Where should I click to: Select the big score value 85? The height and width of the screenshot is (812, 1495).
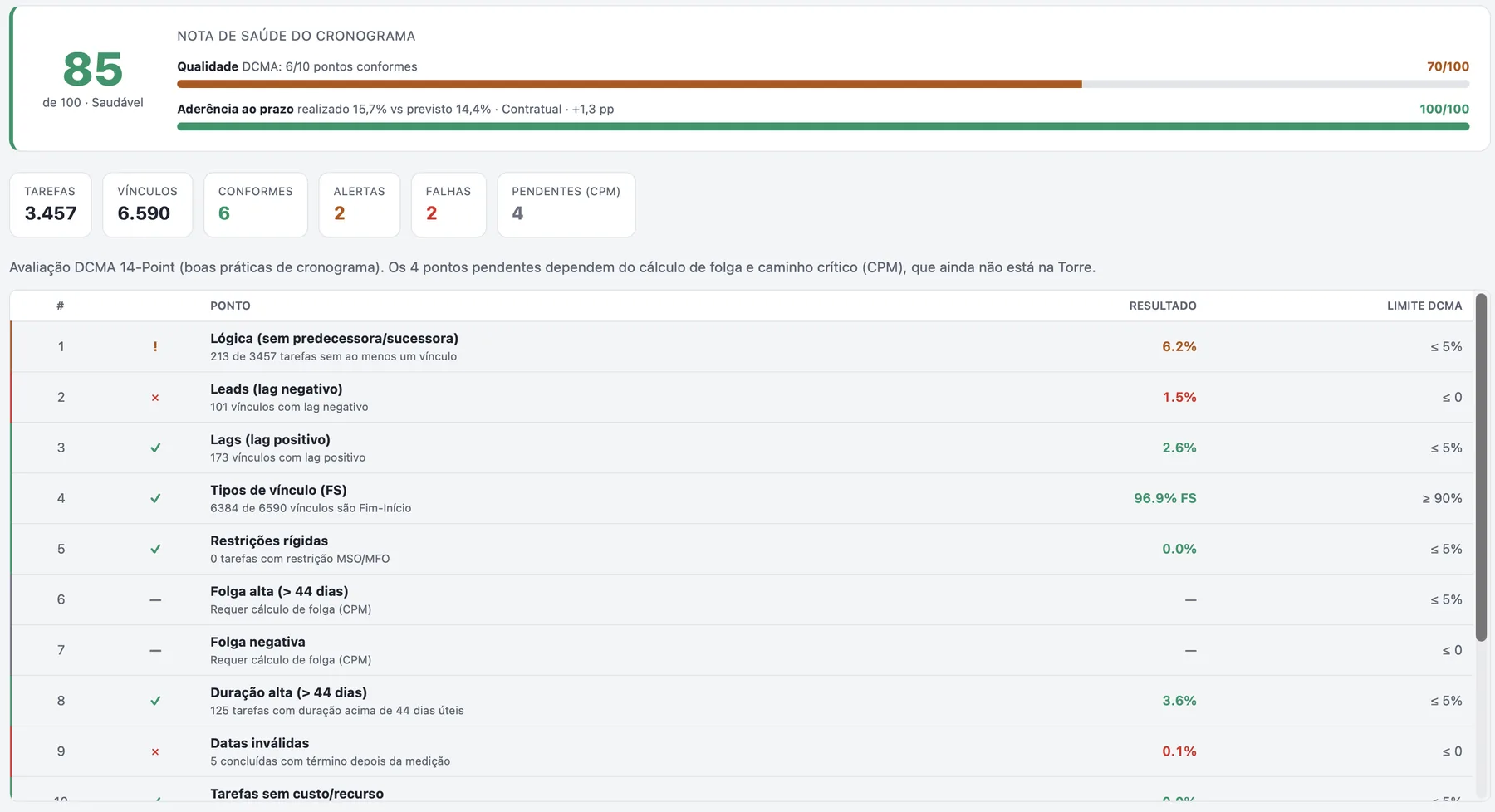pyautogui.click(x=93, y=69)
